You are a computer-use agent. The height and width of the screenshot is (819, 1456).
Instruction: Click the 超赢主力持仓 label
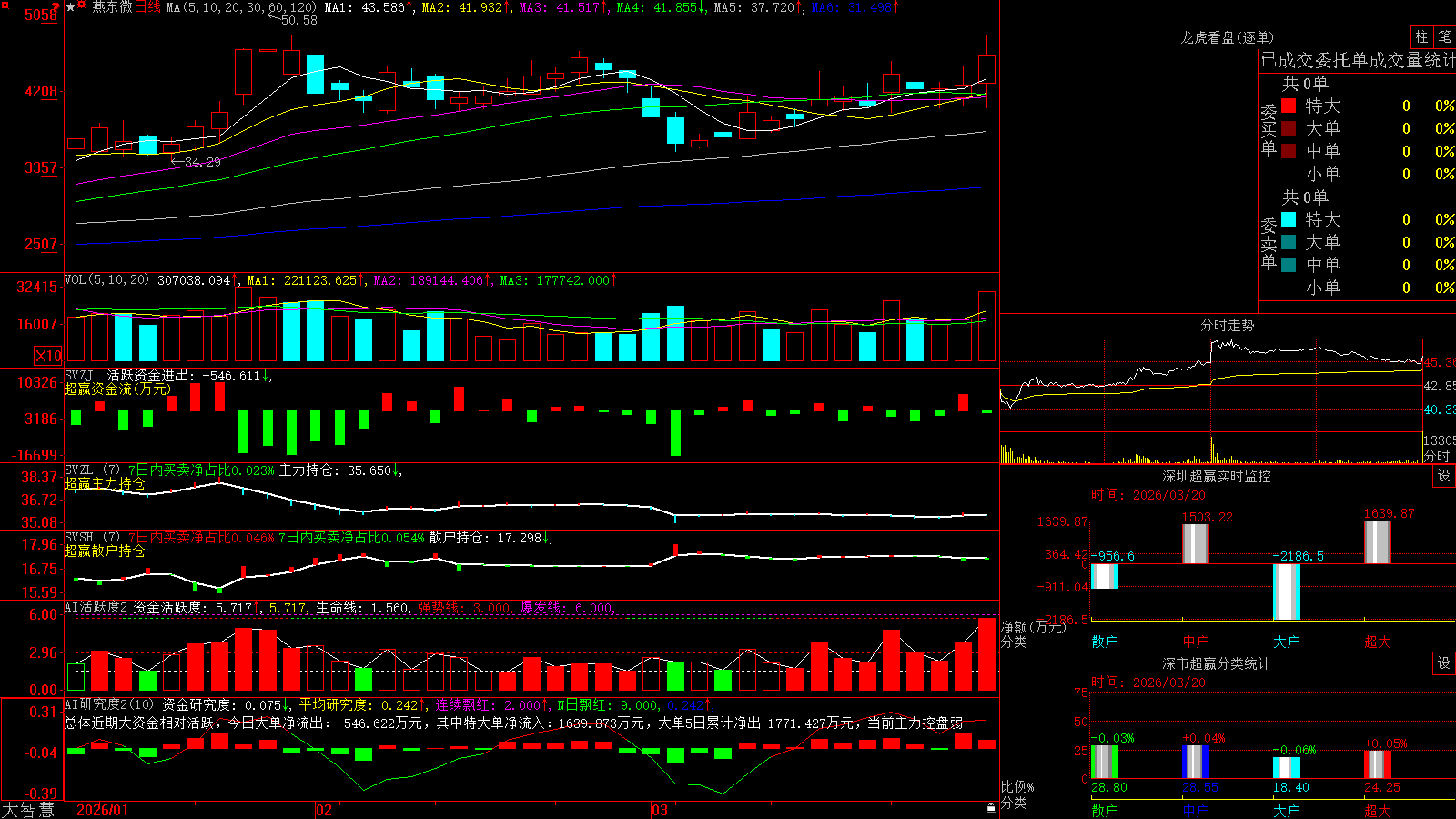tap(105, 484)
